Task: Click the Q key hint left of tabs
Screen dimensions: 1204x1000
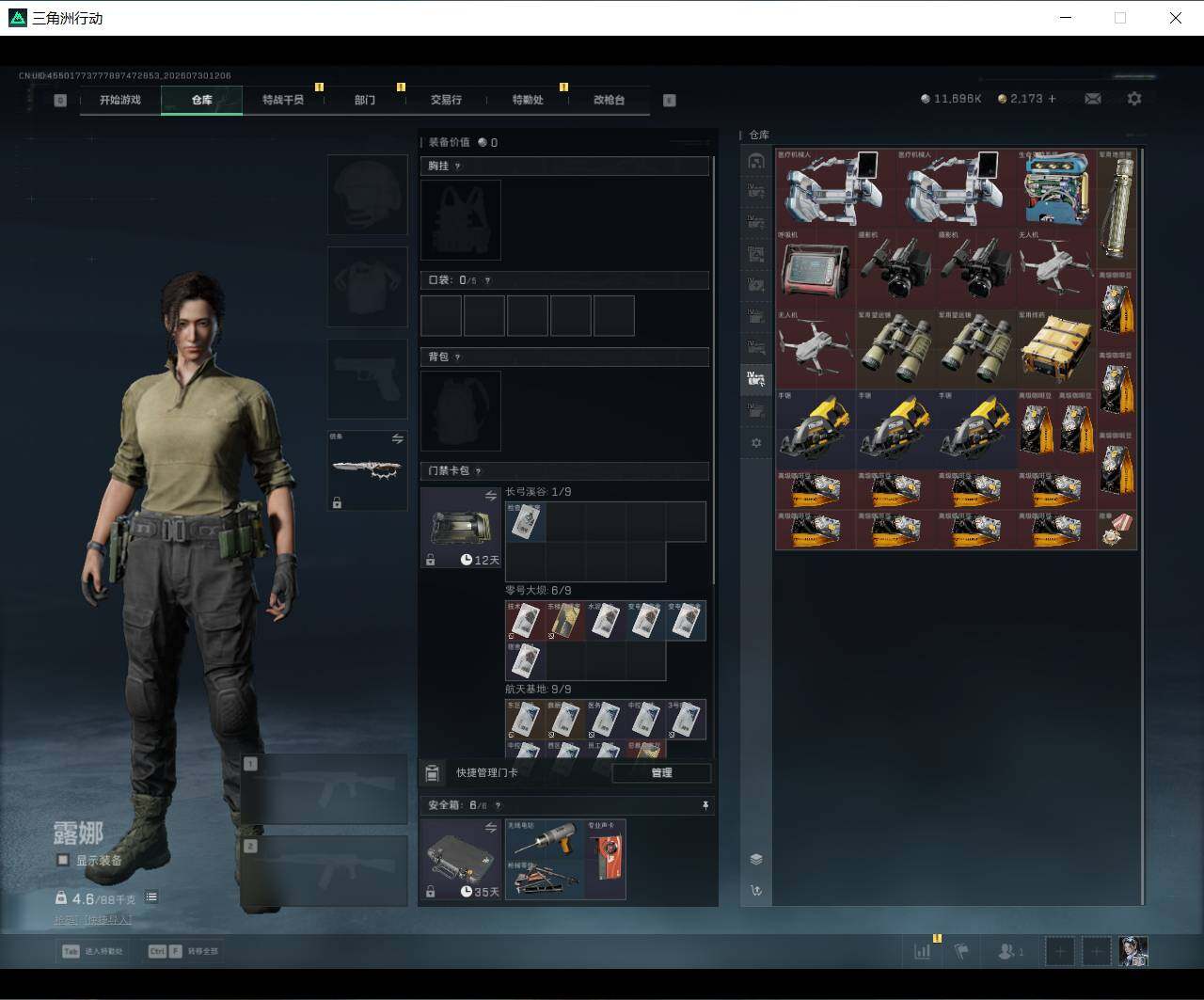Action: (60, 100)
